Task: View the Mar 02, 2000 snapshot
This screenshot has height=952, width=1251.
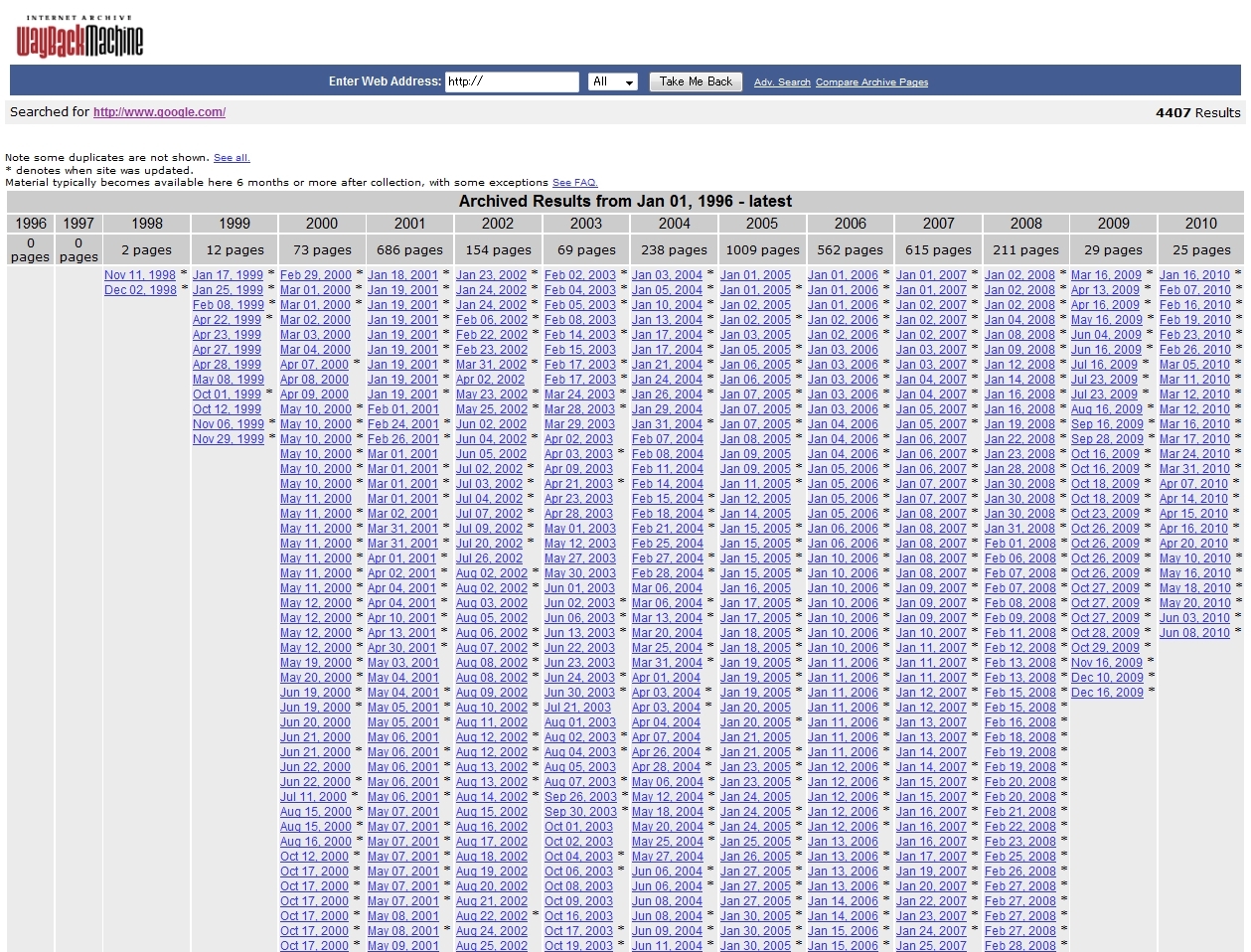Action: click(x=315, y=320)
